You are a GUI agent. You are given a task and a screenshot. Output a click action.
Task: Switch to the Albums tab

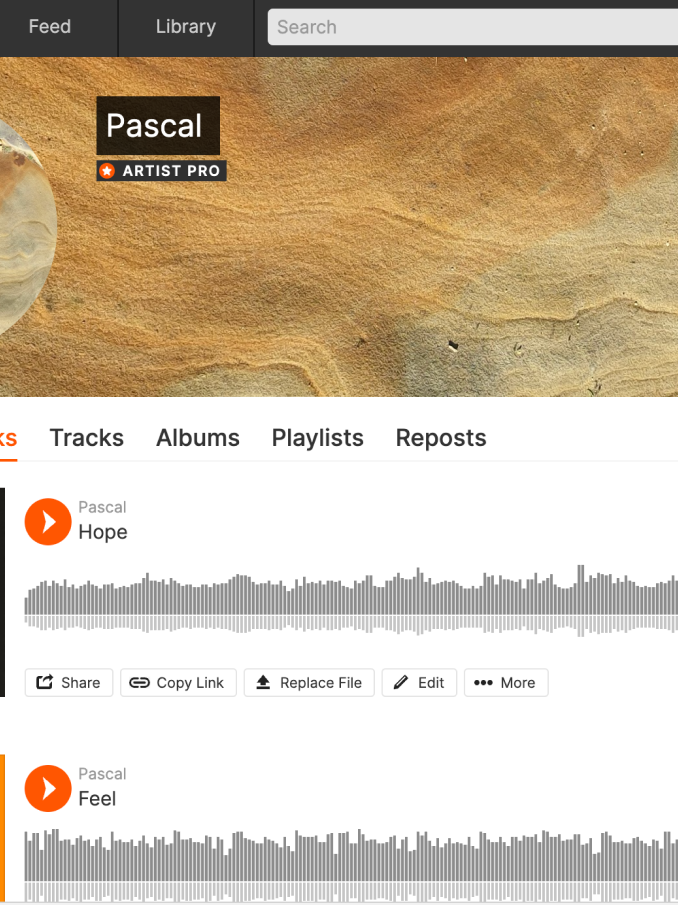click(198, 438)
